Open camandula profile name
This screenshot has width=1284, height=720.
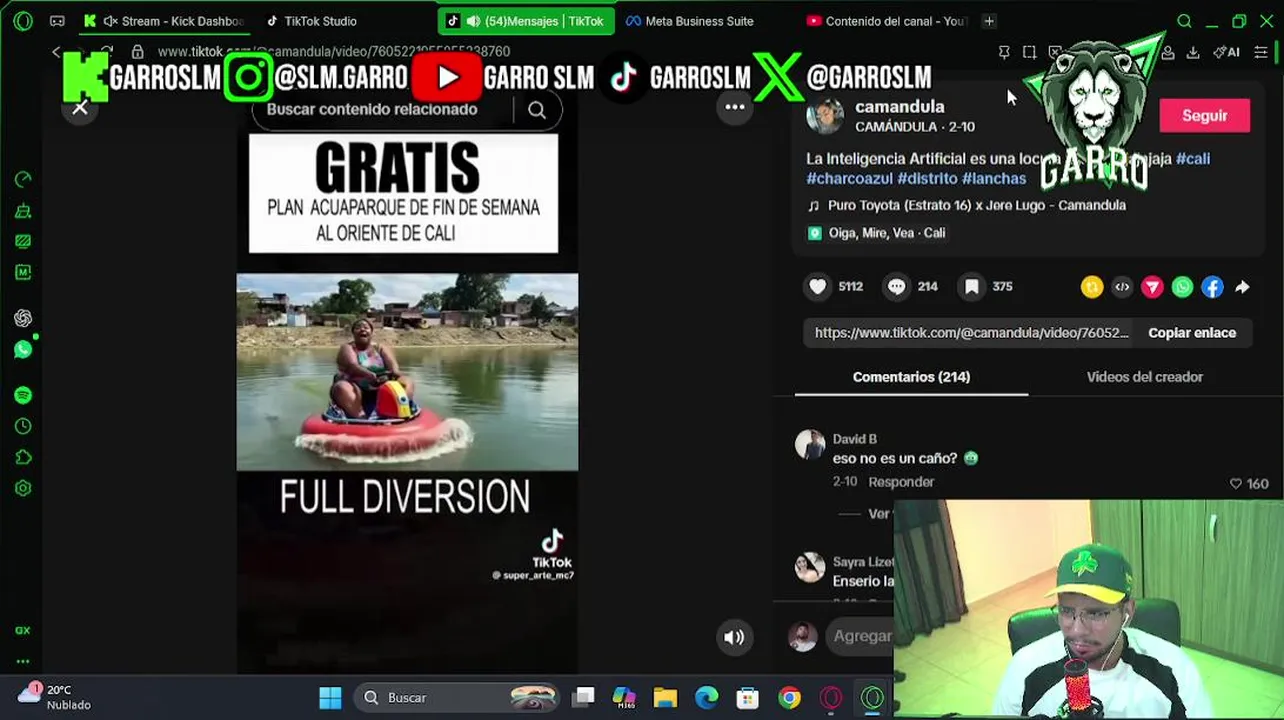899,107
